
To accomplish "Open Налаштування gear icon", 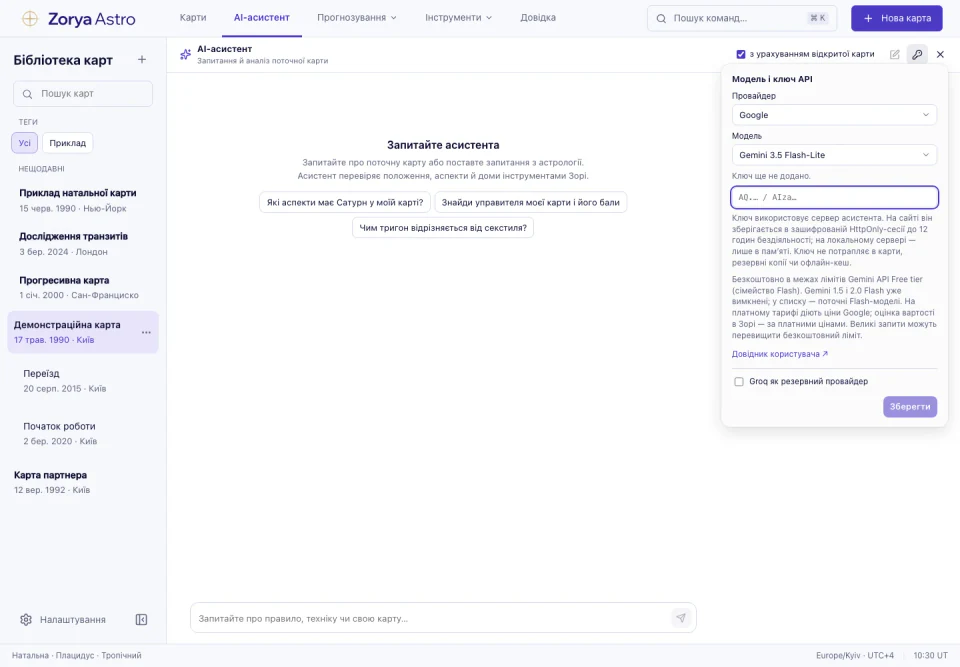I will tap(26, 619).
